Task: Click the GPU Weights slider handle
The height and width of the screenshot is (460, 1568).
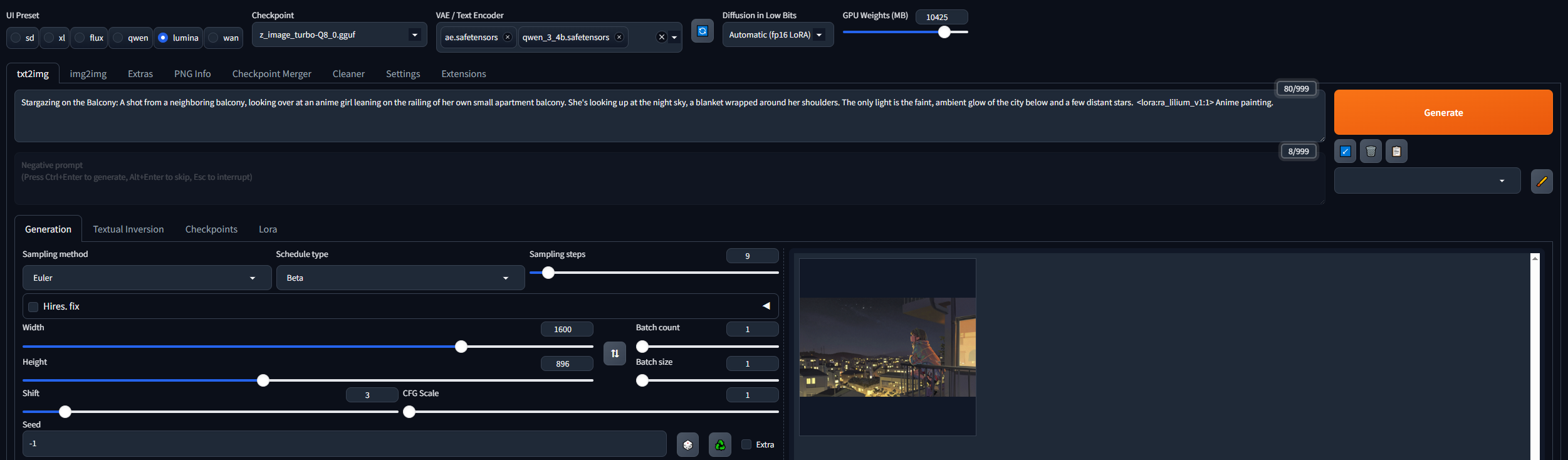Action: click(944, 32)
